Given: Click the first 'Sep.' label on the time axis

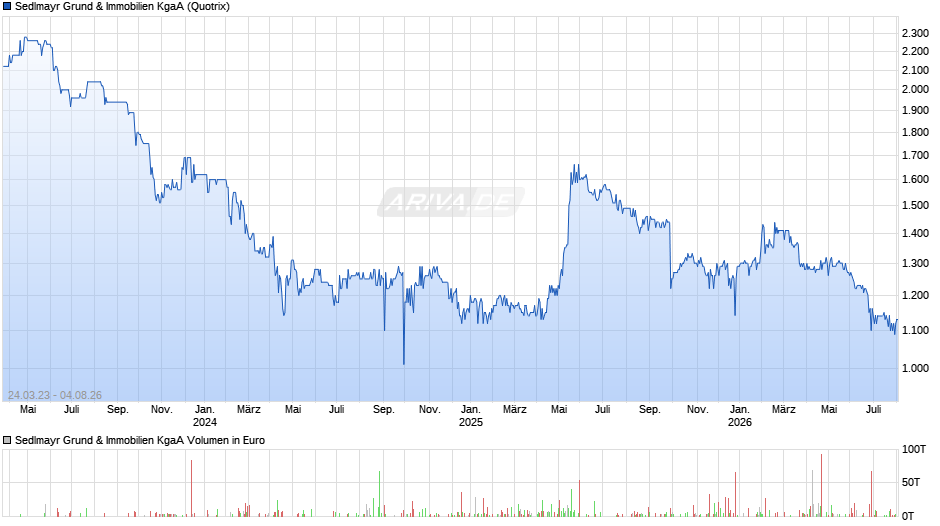Looking at the screenshot, I should pos(118,410).
